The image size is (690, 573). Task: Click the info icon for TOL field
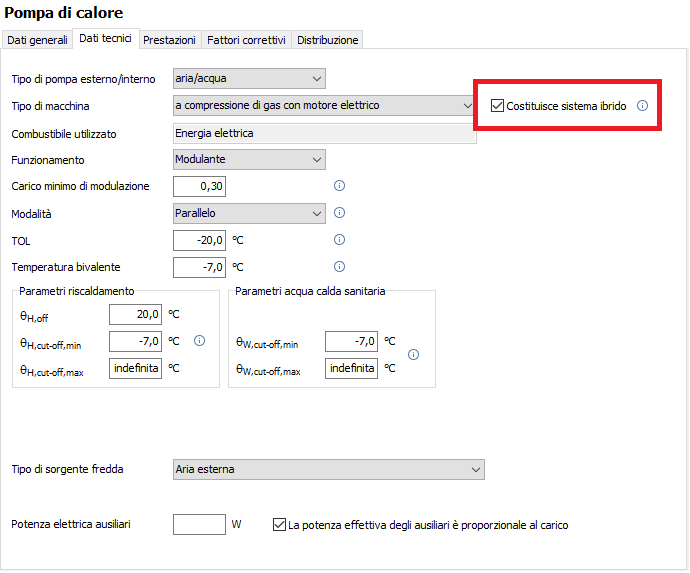point(339,240)
